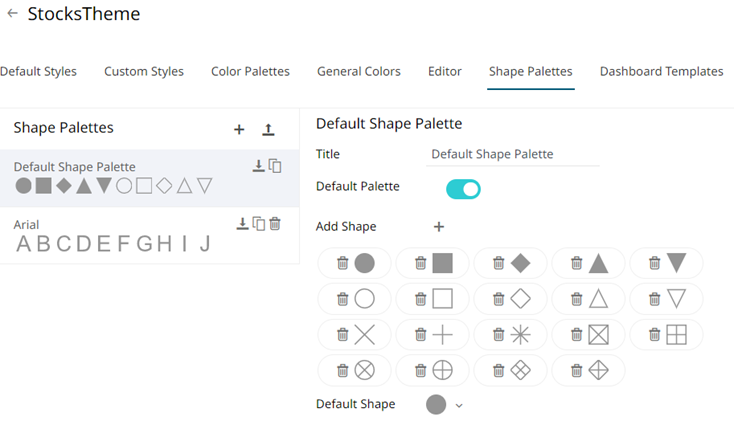The image size is (734, 425).
Task: Expand the Default Shape dropdown
Action: [x=459, y=405]
